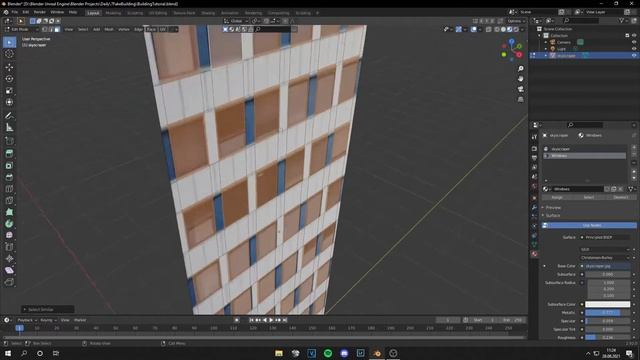Activate the Cursor tool
Screen dimensions: 640x360
pyautogui.click(x=9, y=54)
